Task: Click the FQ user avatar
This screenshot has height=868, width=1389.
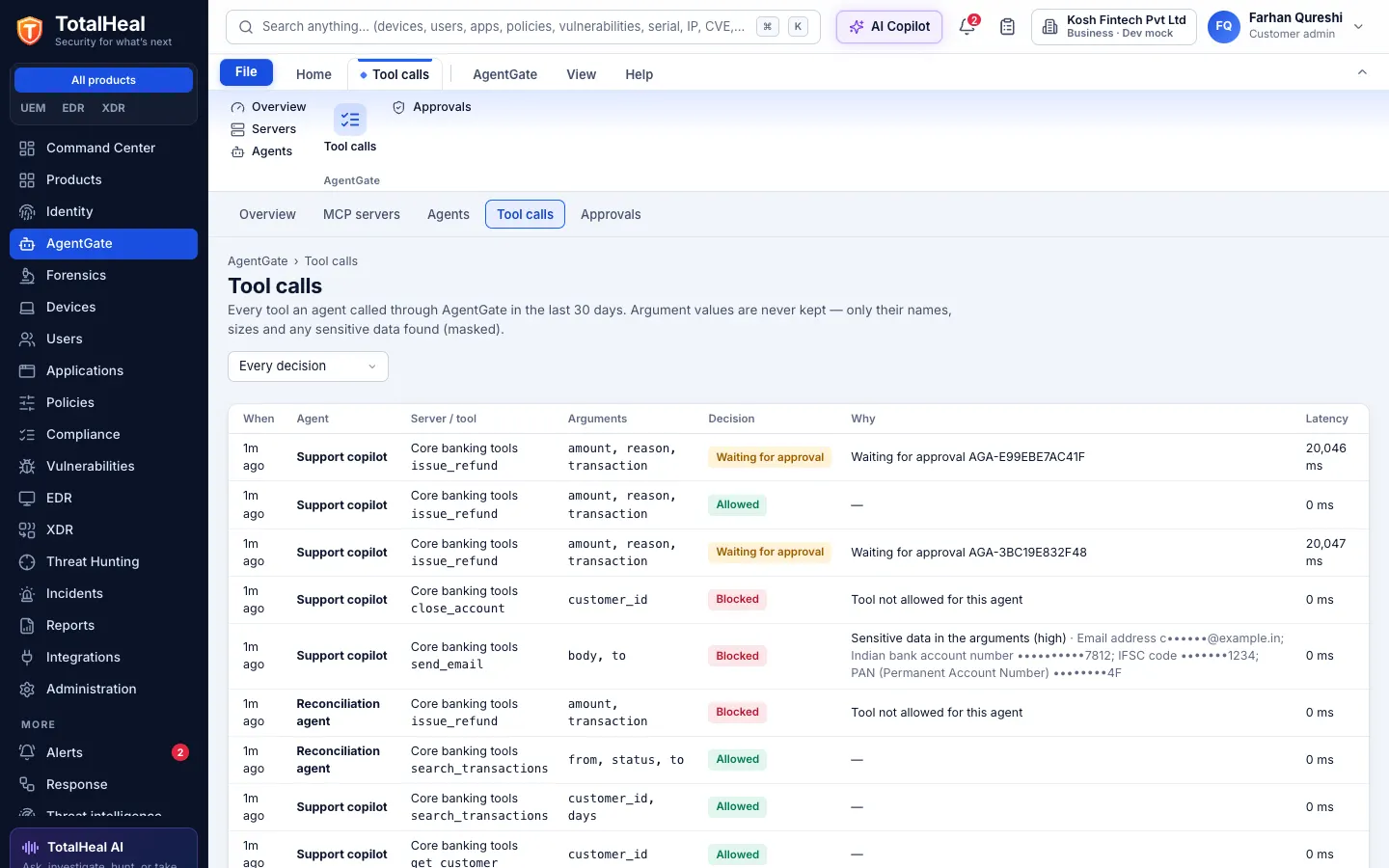Action: [1223, 27]
